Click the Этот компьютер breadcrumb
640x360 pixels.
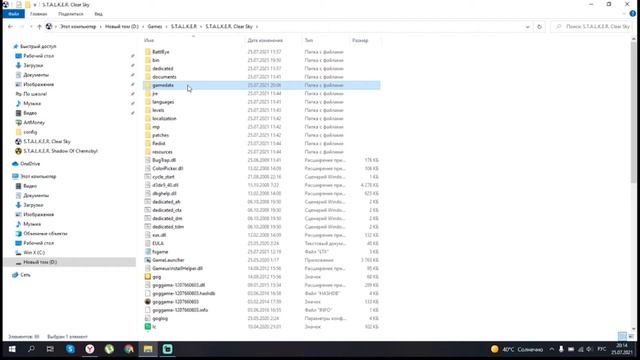[78, 27]
